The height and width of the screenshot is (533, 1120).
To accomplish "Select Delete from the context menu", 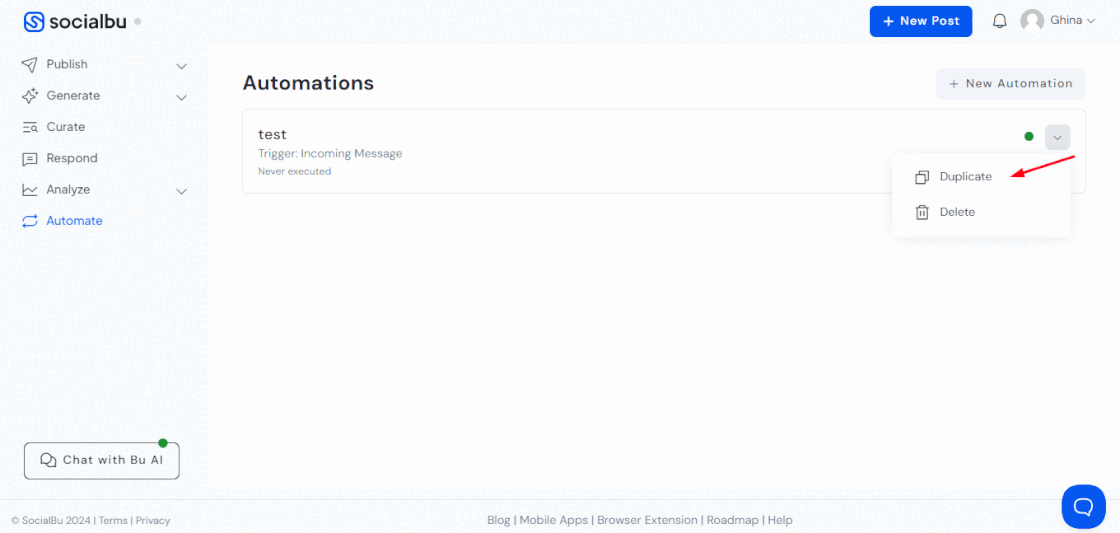I will click(x=956, y=212).
